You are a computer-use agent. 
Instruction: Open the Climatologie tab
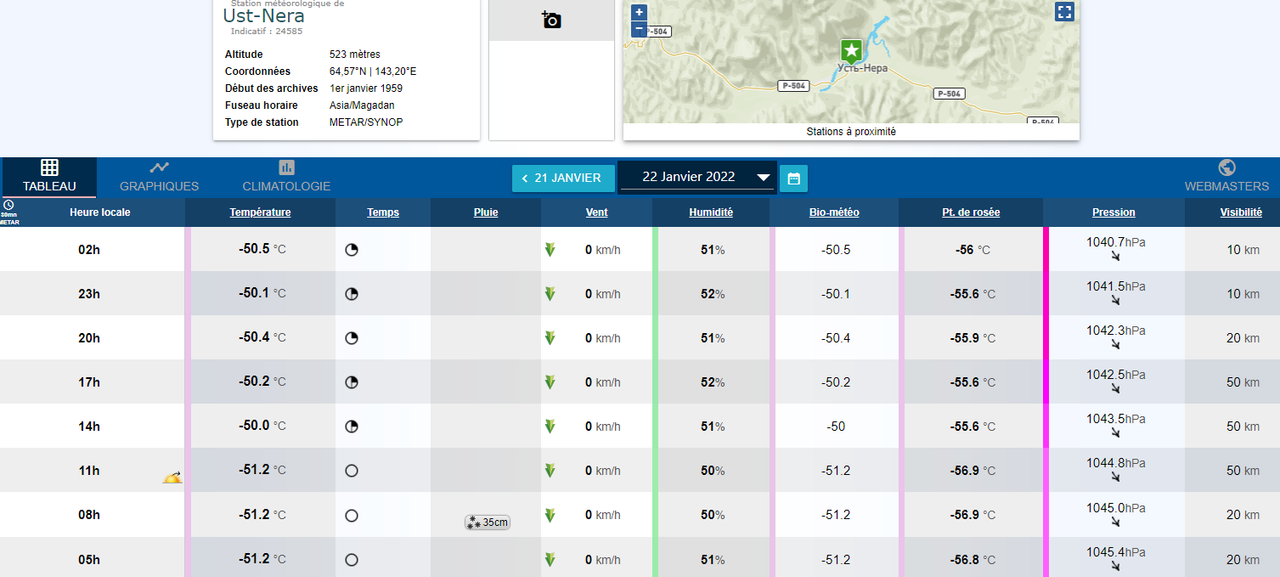286,177
